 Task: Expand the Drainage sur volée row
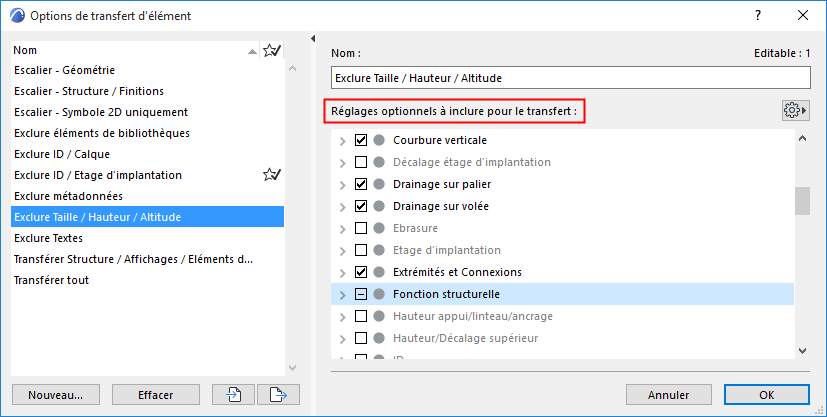[343, 206]
